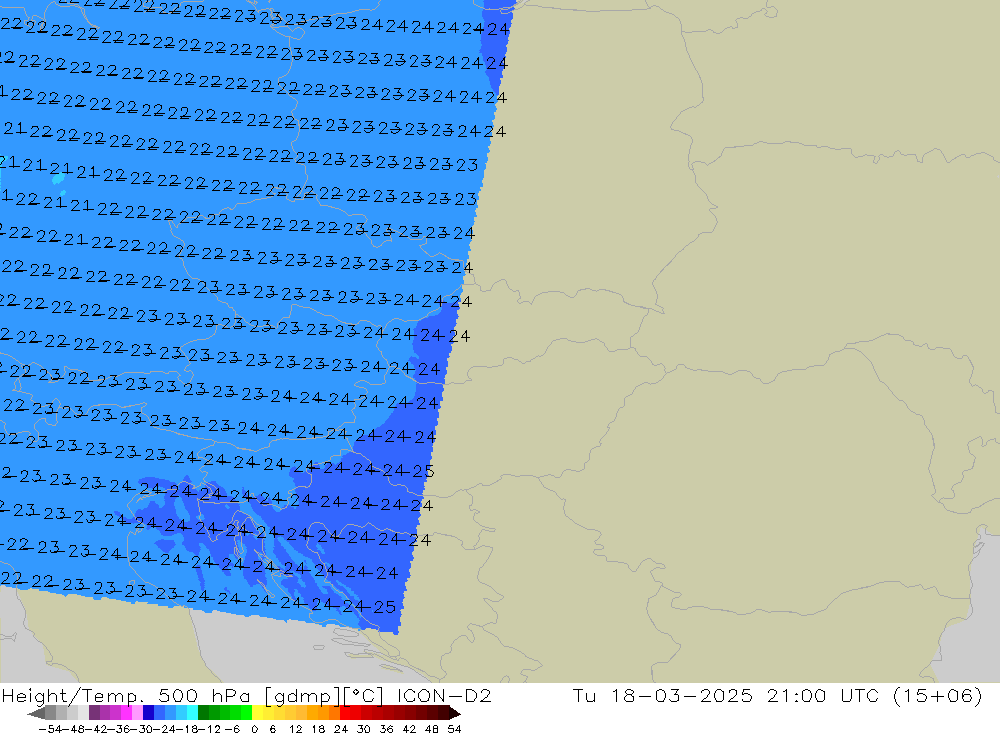The image size is (1000, 733).
Task: Click the '-12' legend scale label
Action: [x=209, y=729]
